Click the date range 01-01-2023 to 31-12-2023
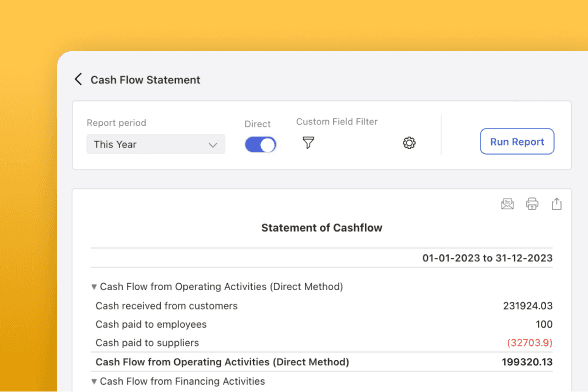 click(488, 258)
